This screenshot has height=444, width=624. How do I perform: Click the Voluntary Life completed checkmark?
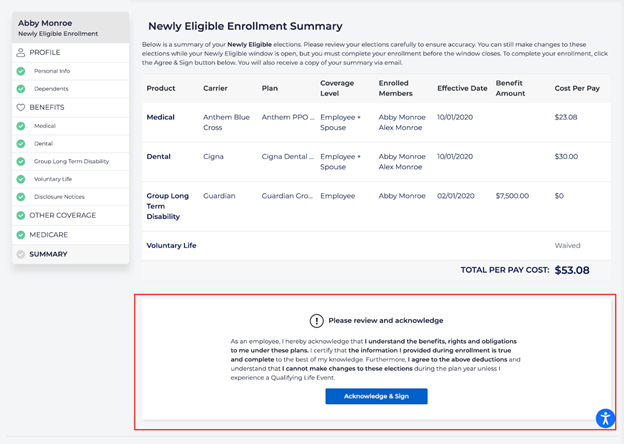tap(21, 179)
